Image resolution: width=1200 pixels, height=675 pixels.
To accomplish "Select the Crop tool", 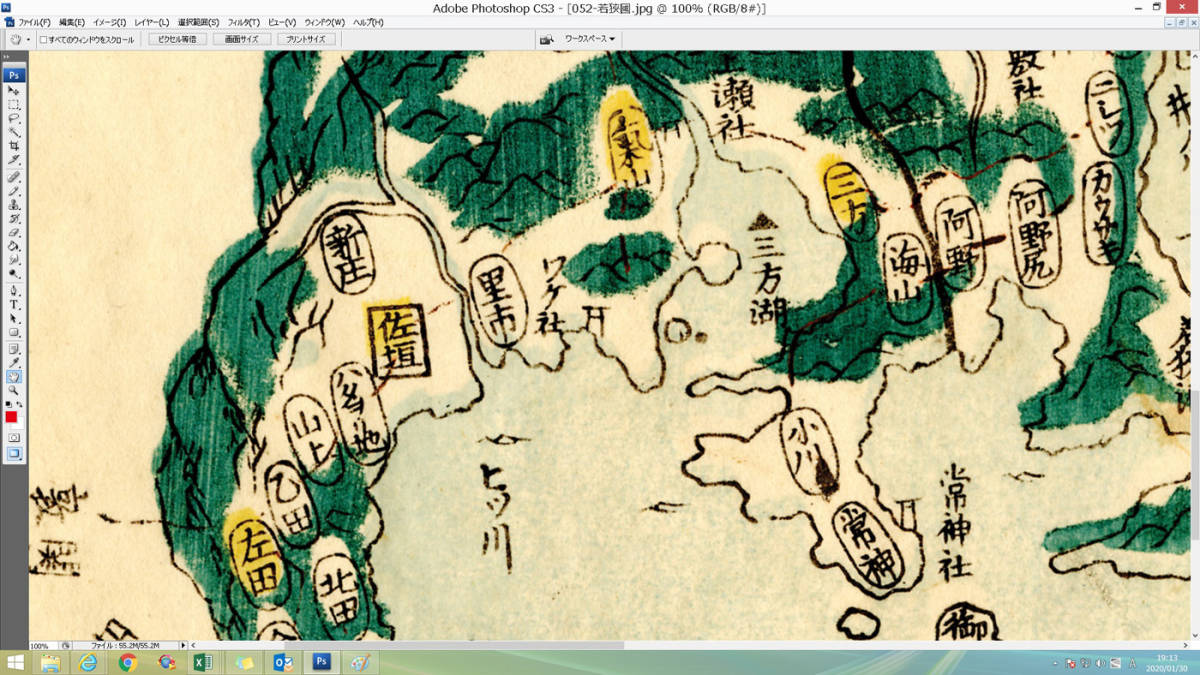I will coord(14,146).
